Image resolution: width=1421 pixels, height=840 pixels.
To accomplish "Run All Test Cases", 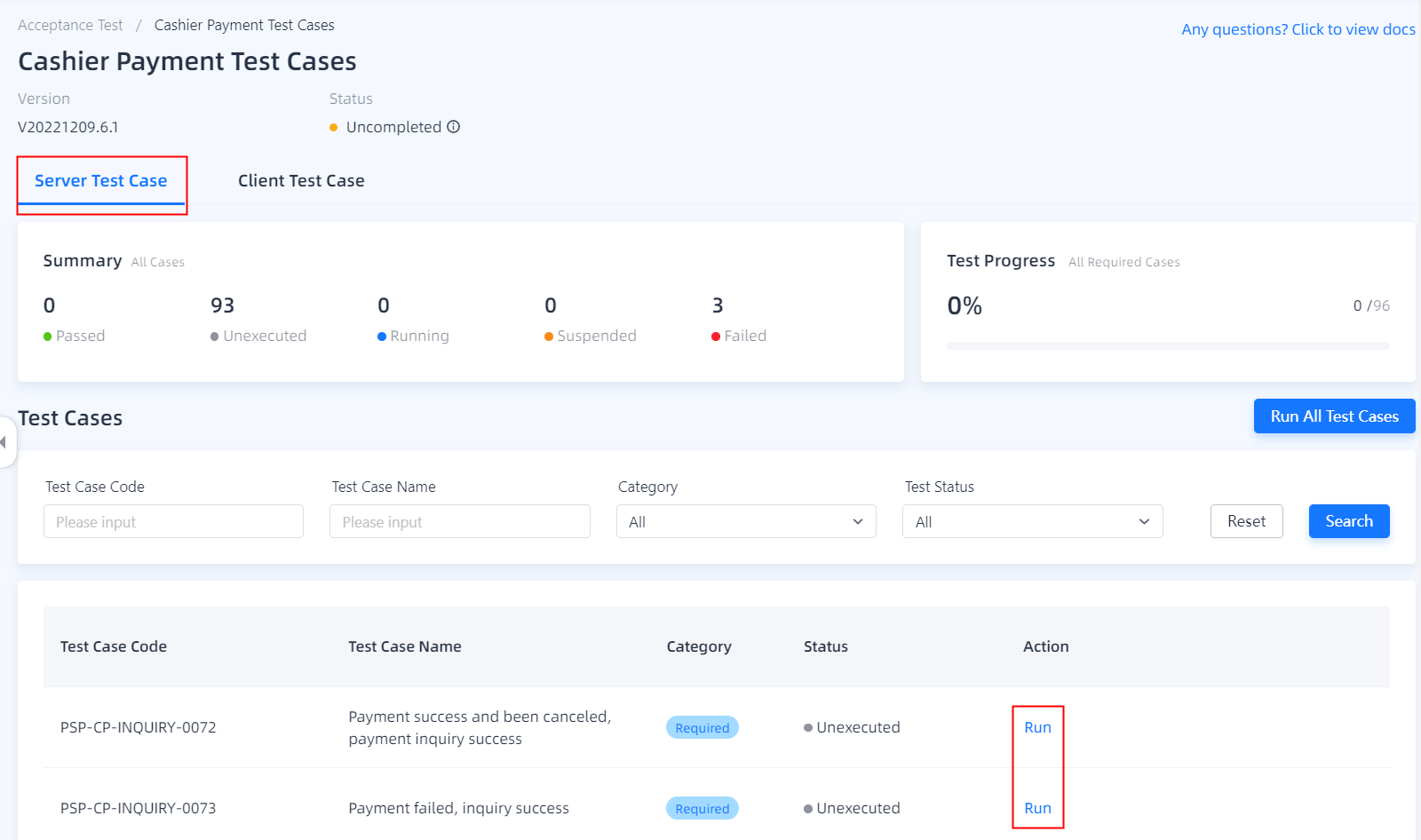I will 1334,416.
